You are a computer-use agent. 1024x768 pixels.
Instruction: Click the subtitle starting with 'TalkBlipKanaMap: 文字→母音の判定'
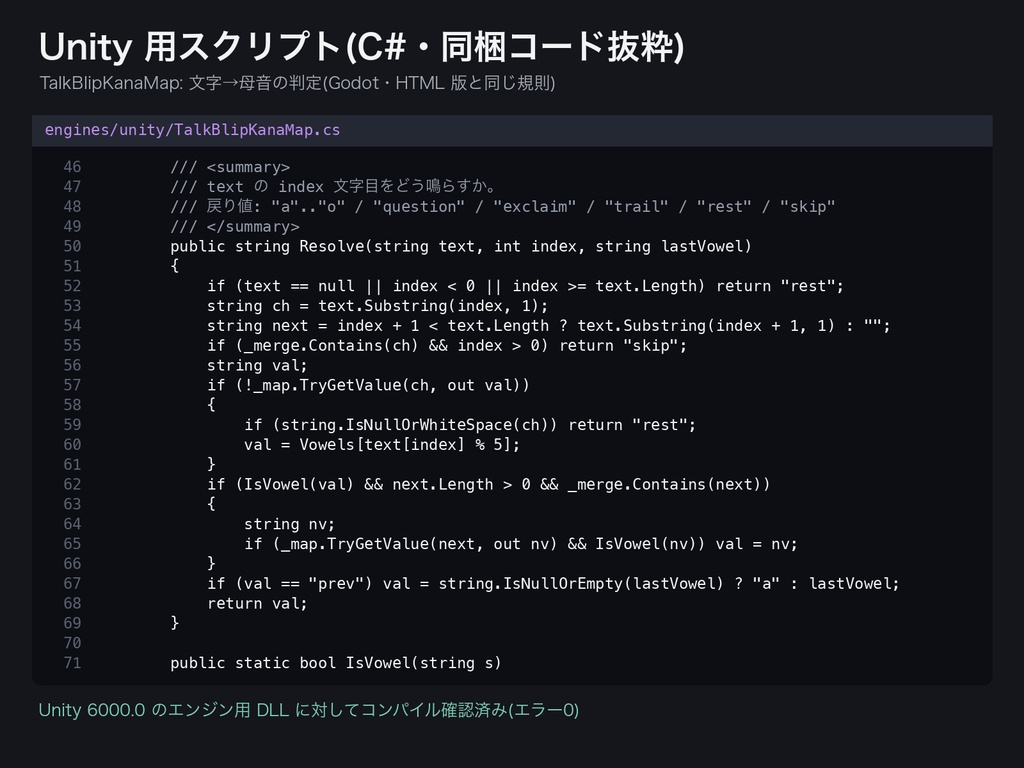[297, 83]
